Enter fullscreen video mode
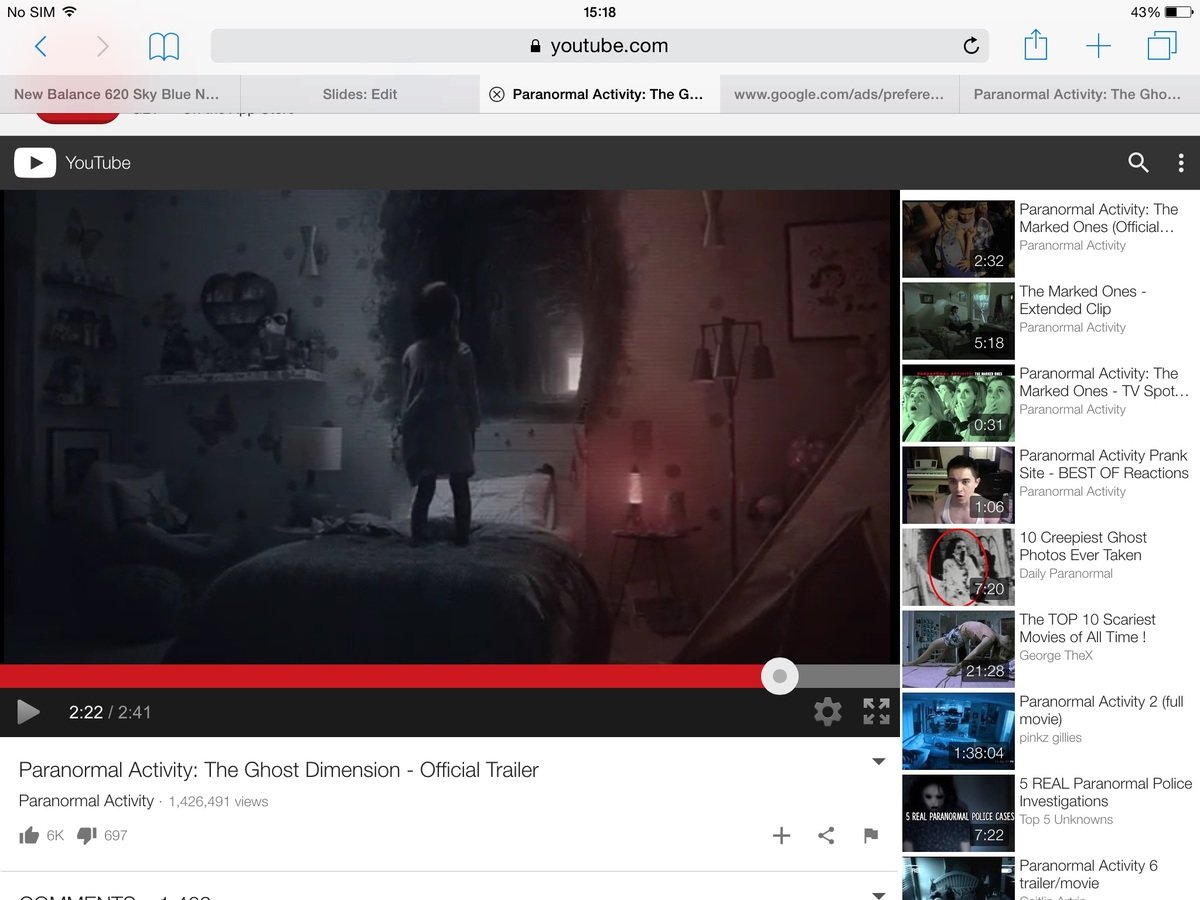The width and height of the screenshot is (1200, 900). (x=876, y=712)
